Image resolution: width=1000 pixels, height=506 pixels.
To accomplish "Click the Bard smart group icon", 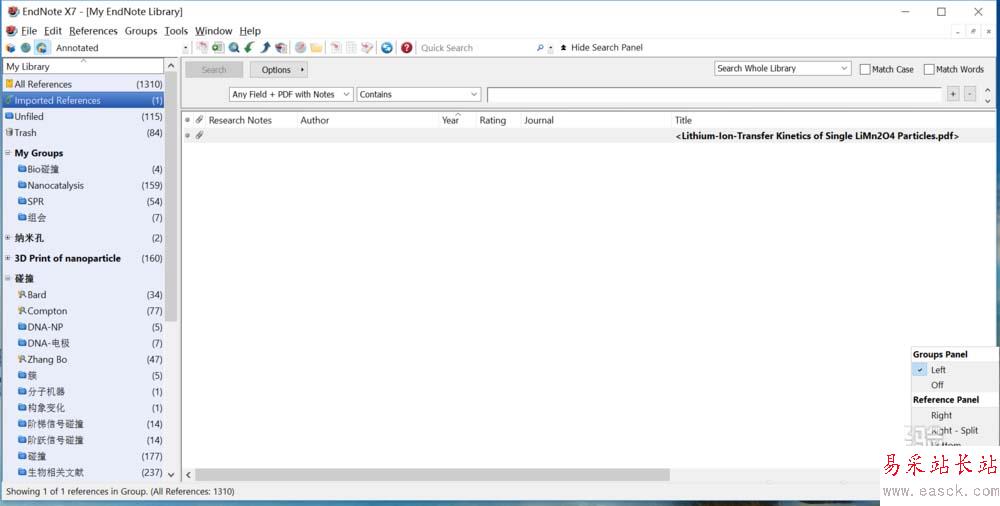I will [22, 295].
